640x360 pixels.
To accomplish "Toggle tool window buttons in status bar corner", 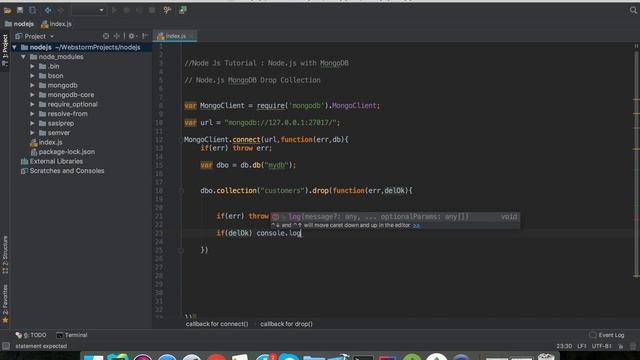I will tap(6, 346).
